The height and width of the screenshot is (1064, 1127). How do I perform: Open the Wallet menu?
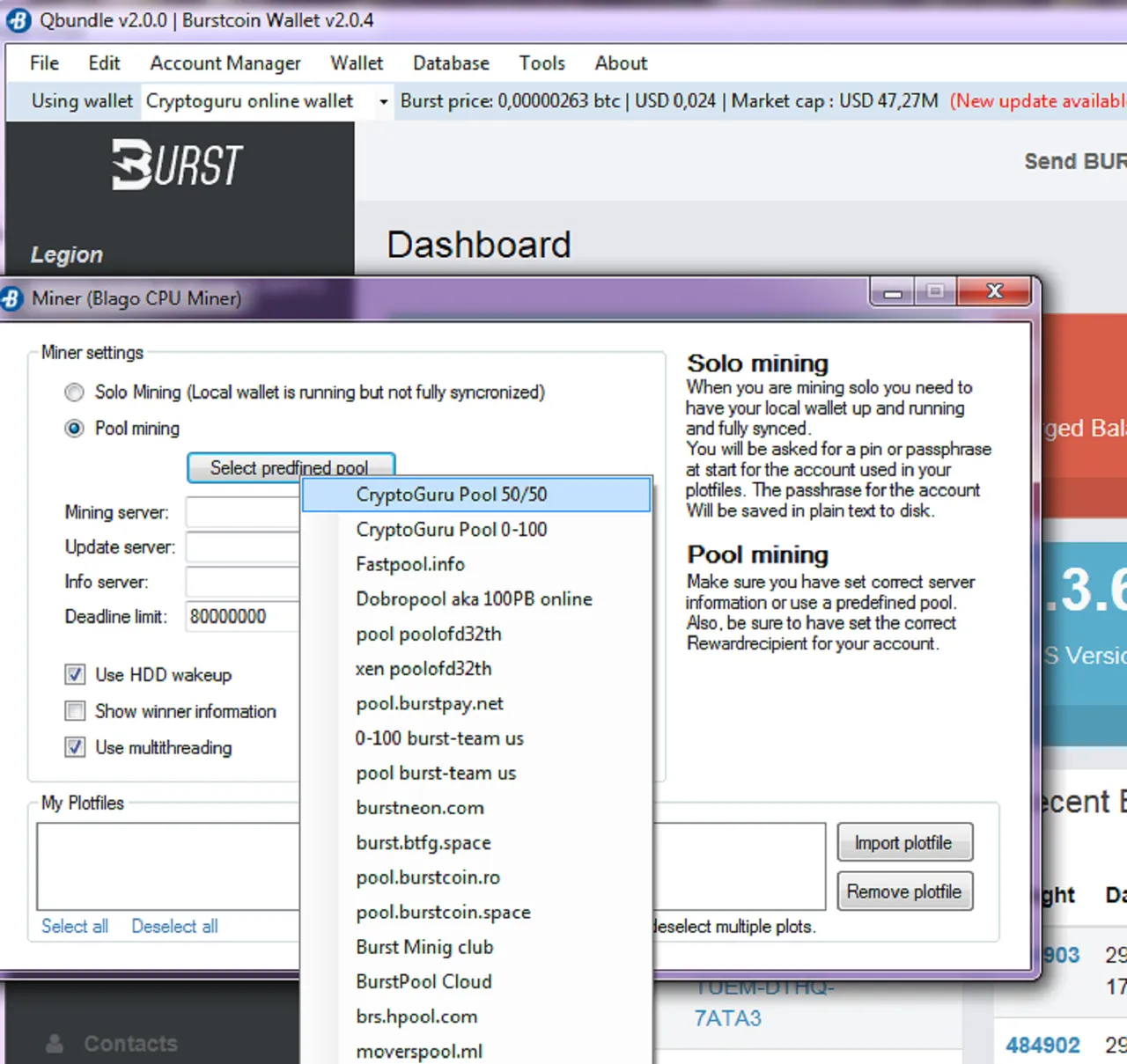[357, 63]
